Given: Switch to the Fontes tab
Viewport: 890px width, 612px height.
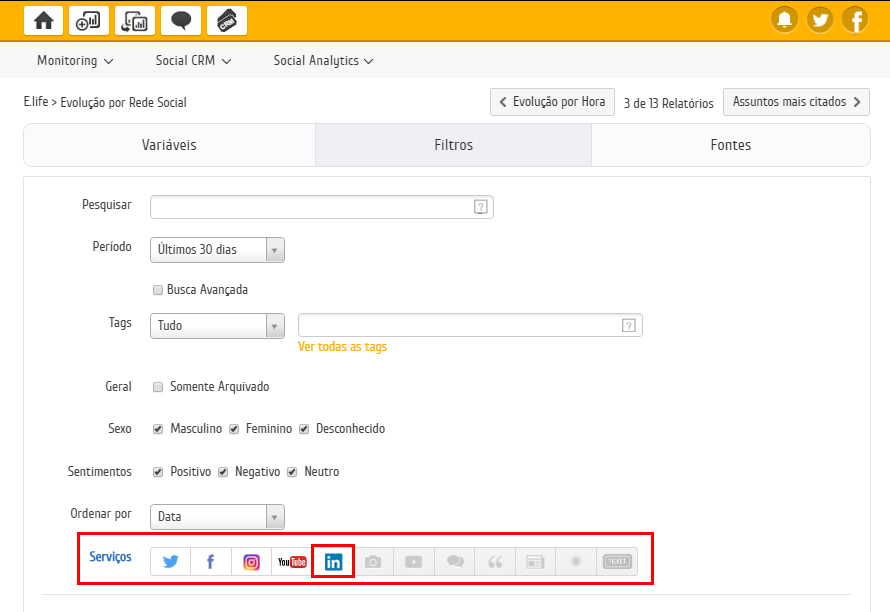Looking at the screenshot, I should point(730,145).
